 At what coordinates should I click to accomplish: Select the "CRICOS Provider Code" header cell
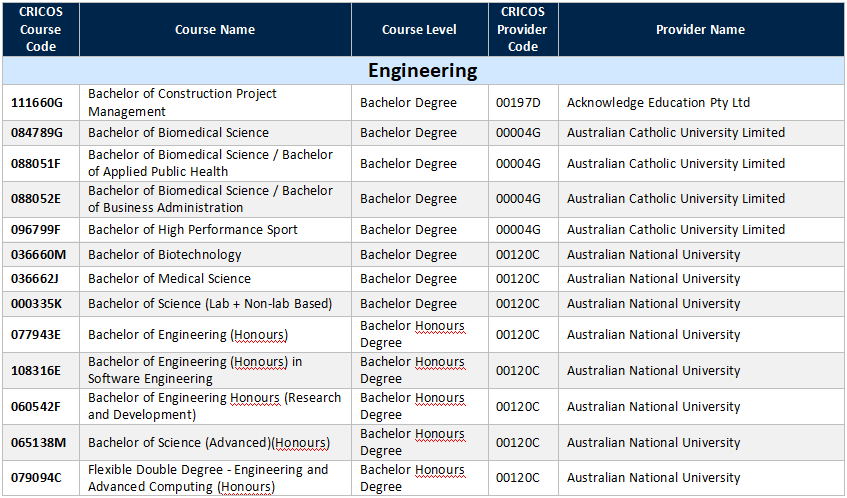tap(523, 30)
